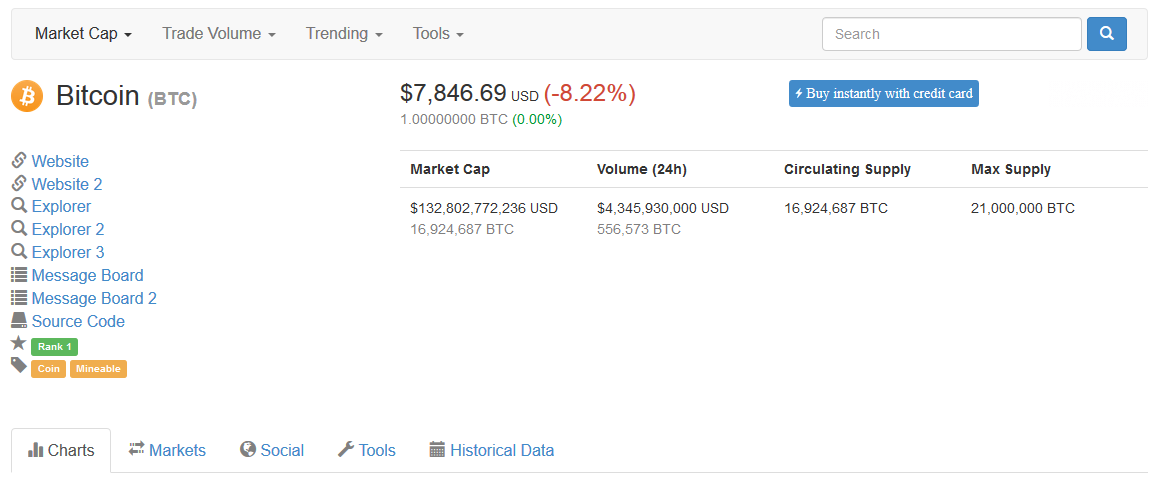
Task: Open the Website 2 link
Action: pos(67,184)
